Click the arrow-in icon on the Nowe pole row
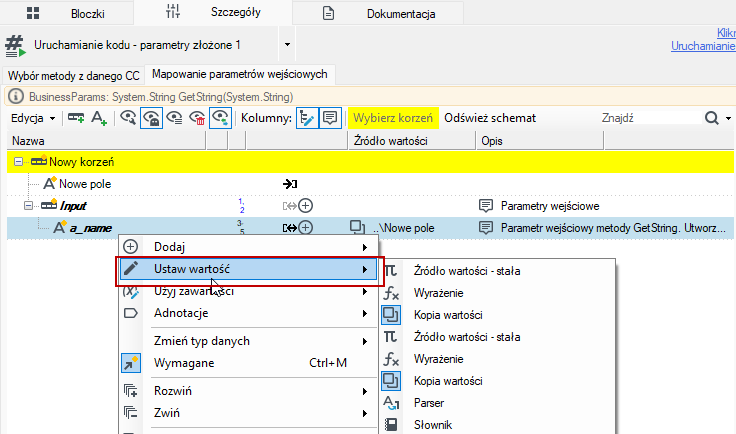This screenshot has height=434, width=736. pyautogui.click(x=290, y=184)
